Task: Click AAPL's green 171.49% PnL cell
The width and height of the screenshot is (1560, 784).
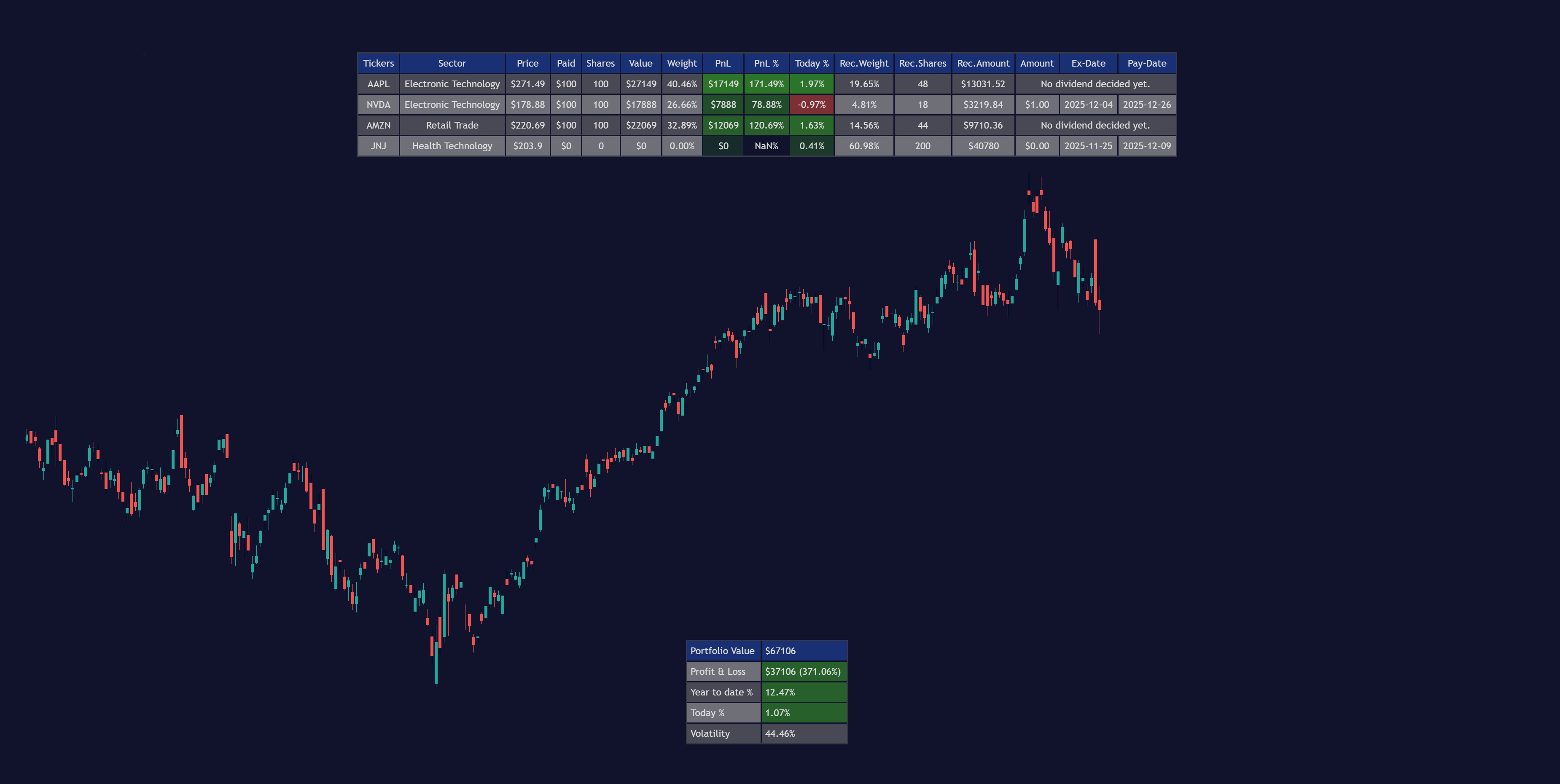Action: tap(766, 84)
